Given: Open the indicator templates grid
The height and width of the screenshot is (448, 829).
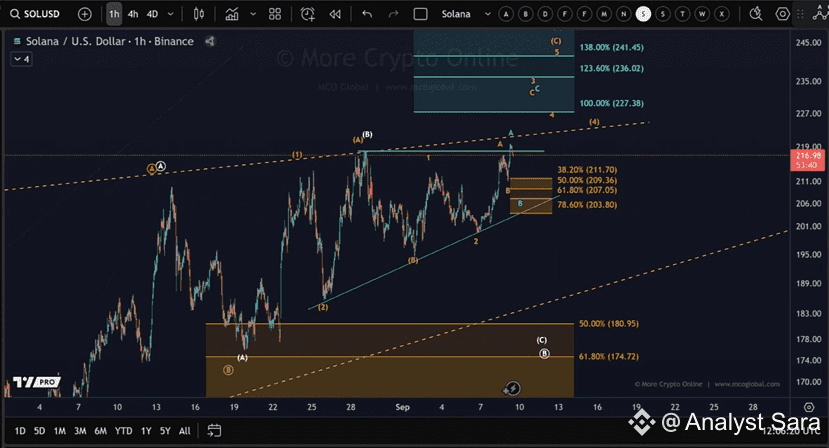Looking at the screenshot, I should 275,14.
